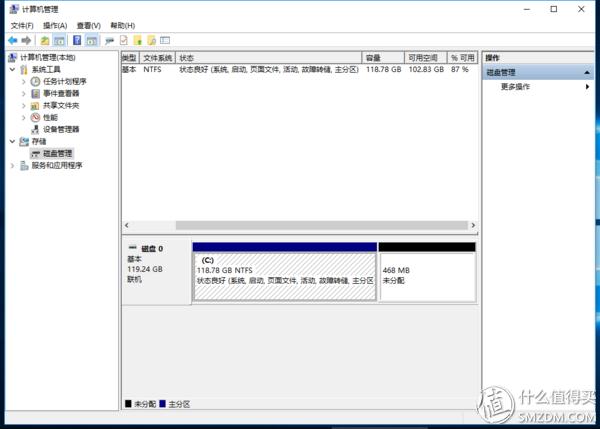Open Help via the blue question mark icon
This screenshot has height=429, width=600.
[77, 40]
